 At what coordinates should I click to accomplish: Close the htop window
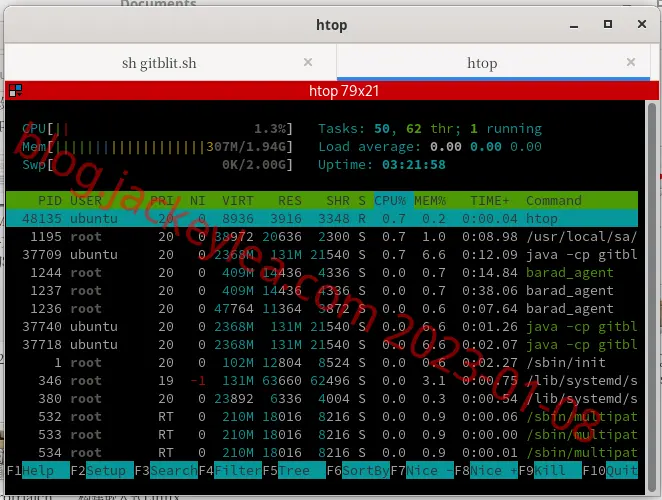pyautogui.click(x=642, y=24)
